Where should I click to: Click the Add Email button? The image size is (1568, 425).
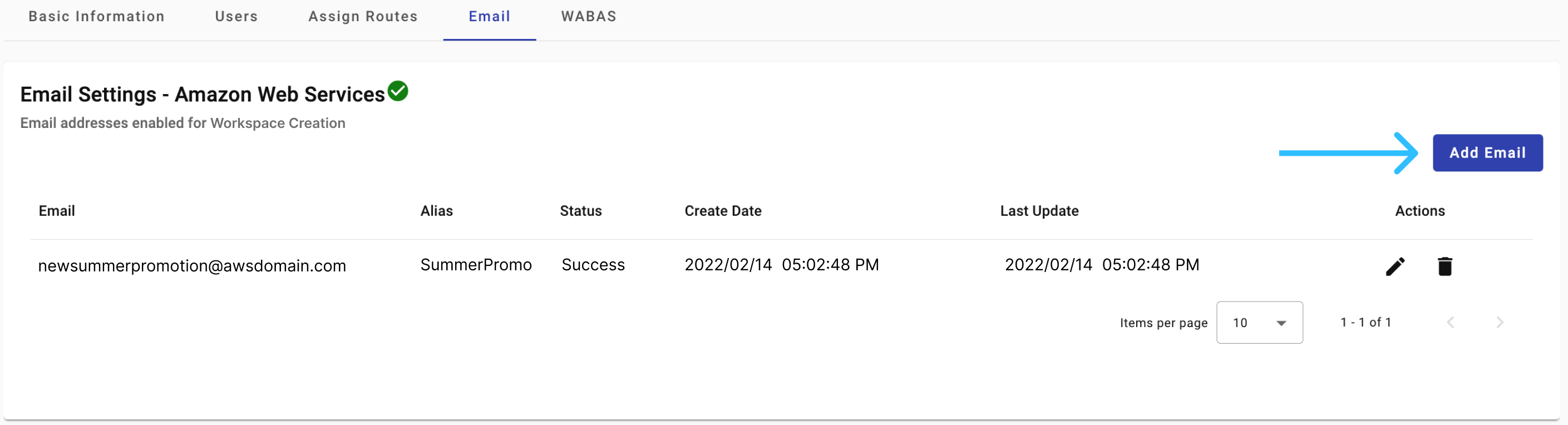(1488, 153)
